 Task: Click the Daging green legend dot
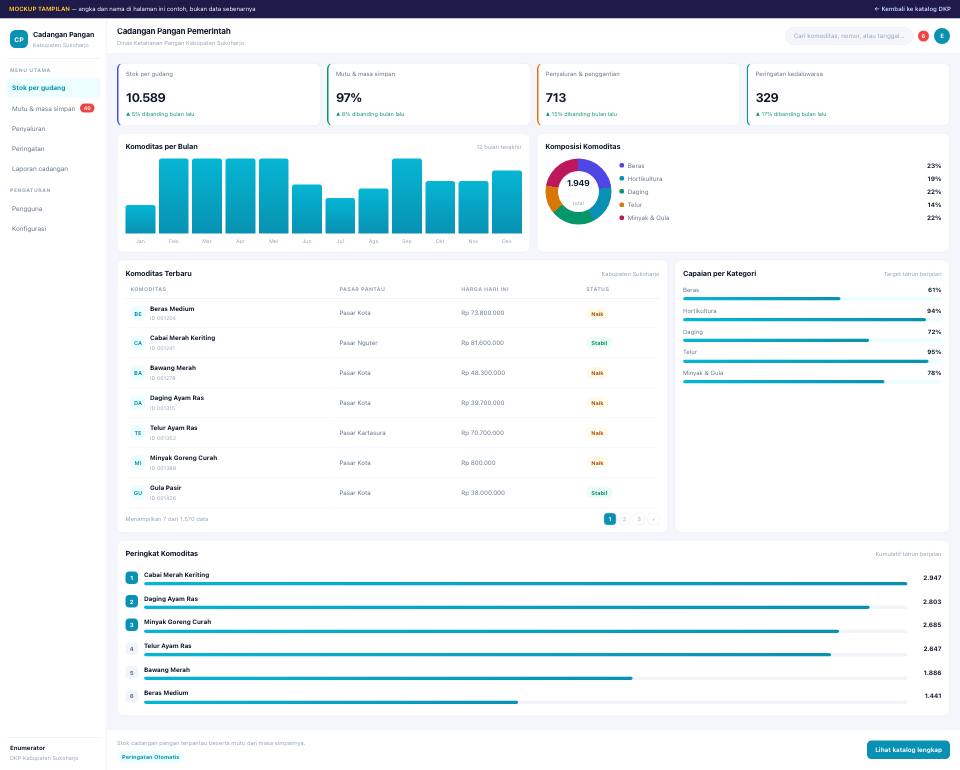pos(621,192)
